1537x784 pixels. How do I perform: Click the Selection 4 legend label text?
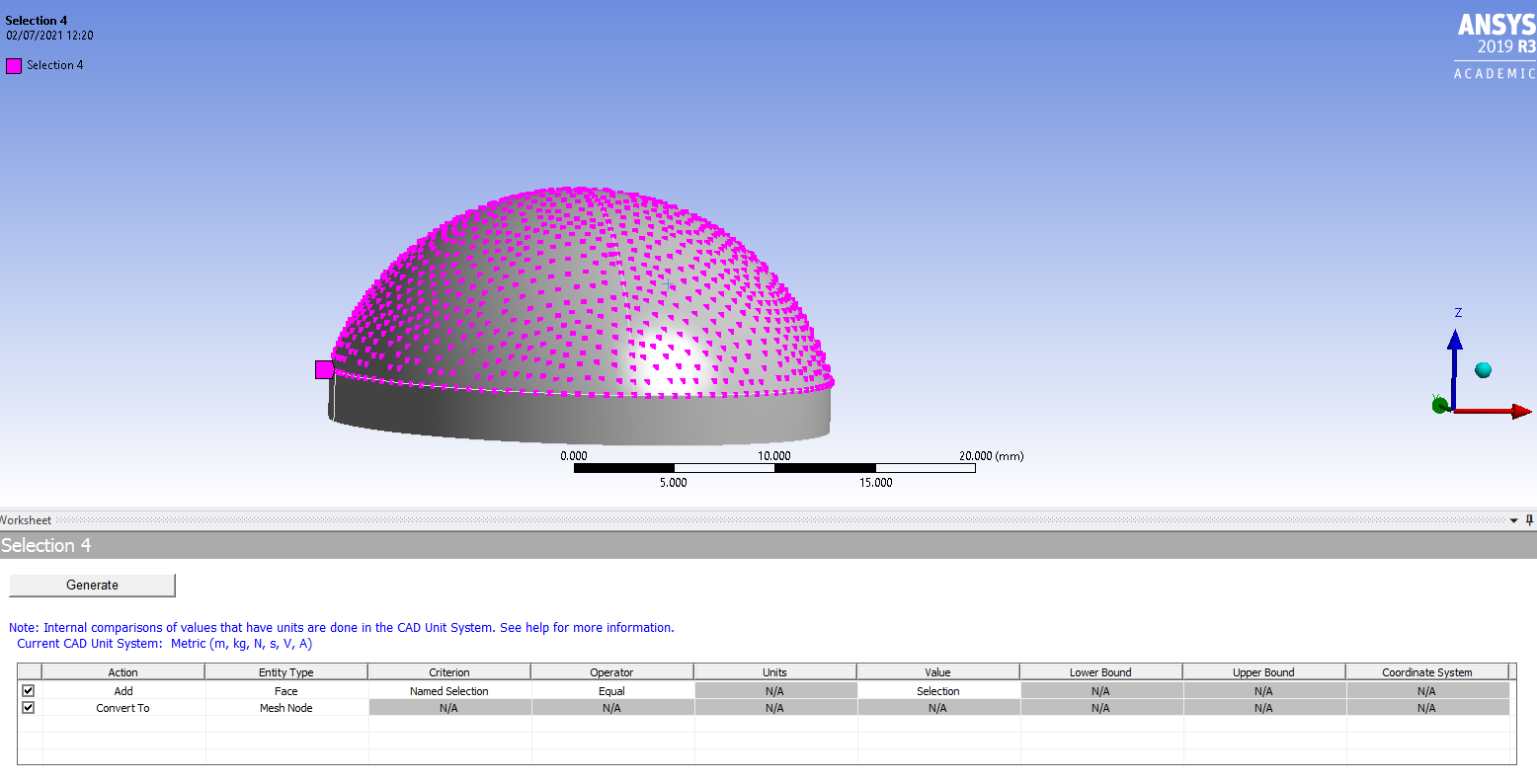pyautogui.click(x=55, y=65)
